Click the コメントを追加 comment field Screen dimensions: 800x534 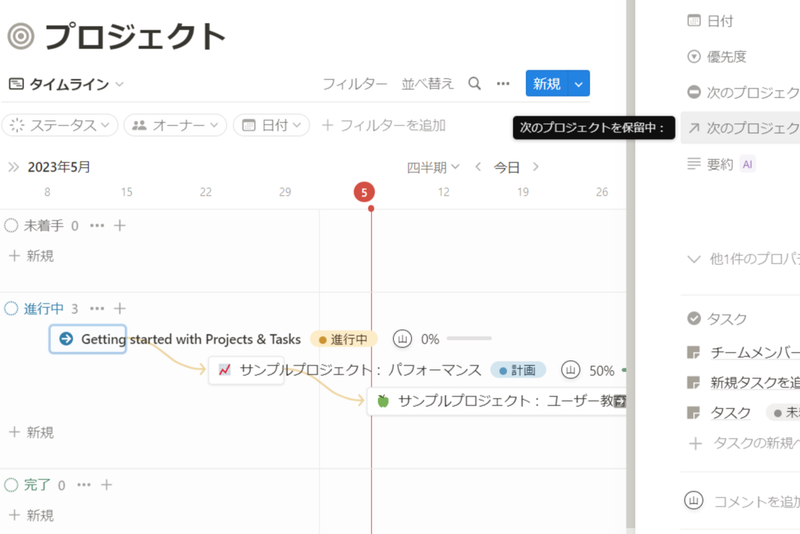point(757,501)
